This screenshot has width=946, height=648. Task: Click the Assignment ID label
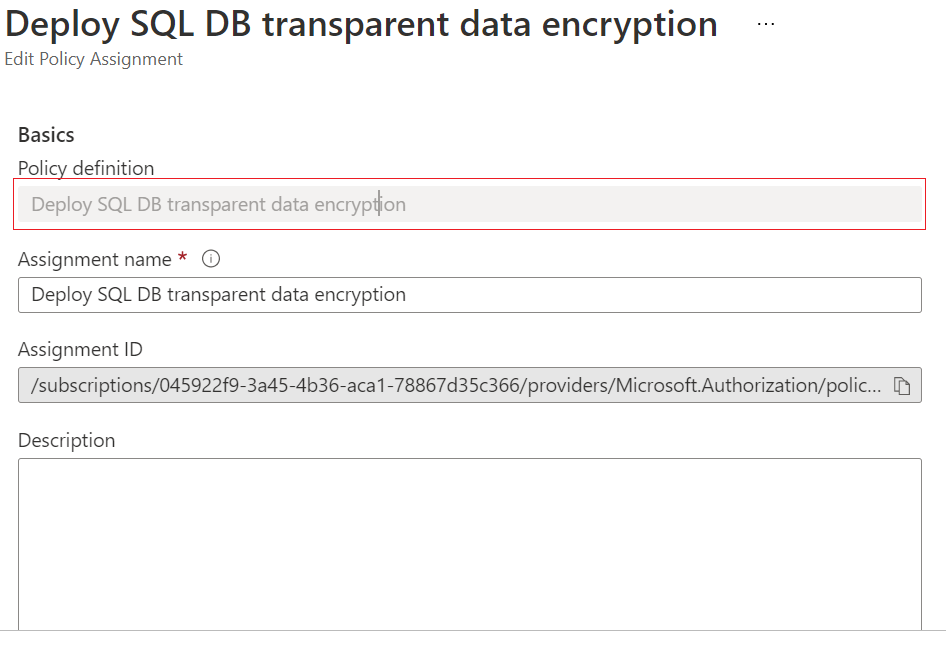80,349
